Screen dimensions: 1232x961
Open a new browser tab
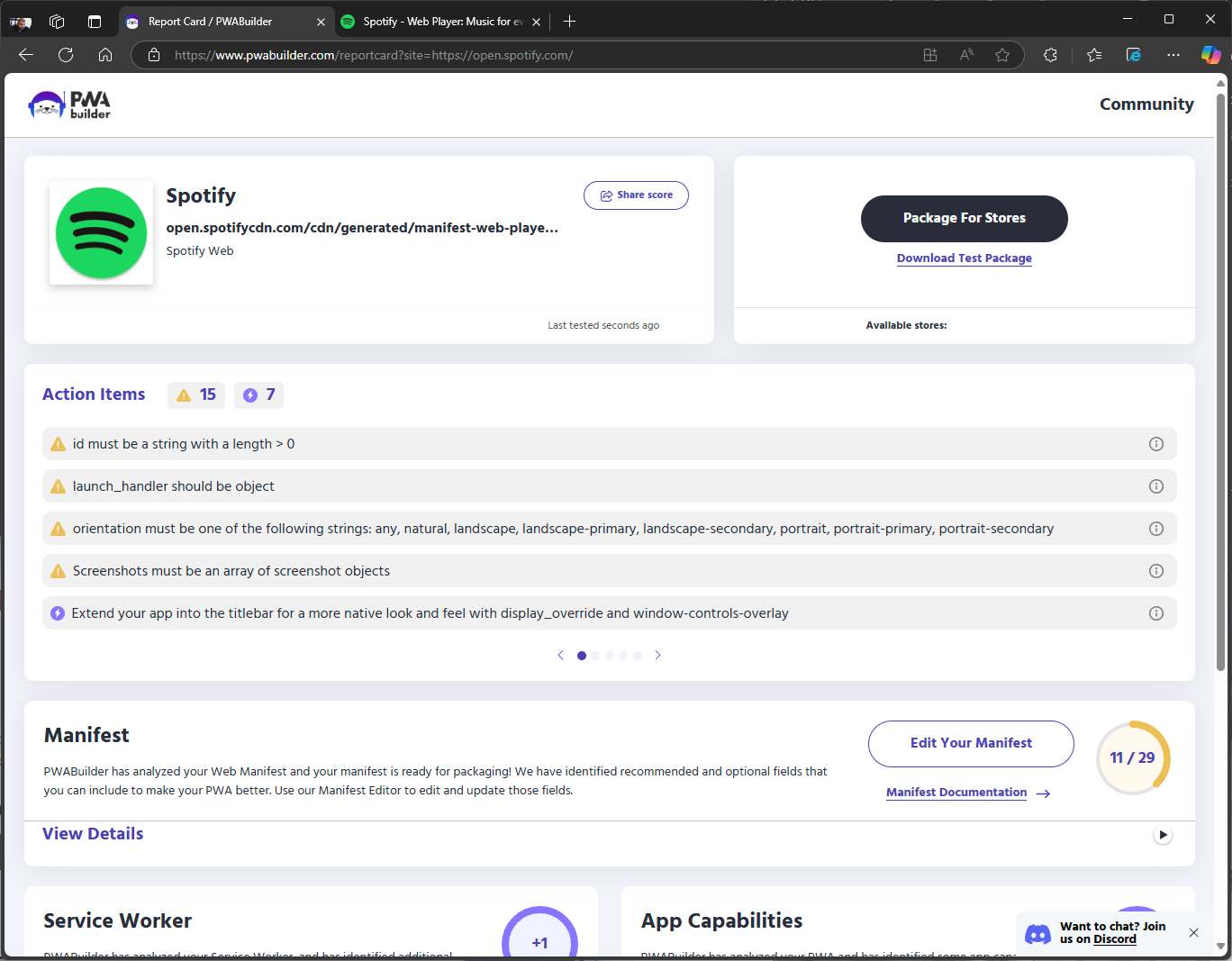[569, 22]
